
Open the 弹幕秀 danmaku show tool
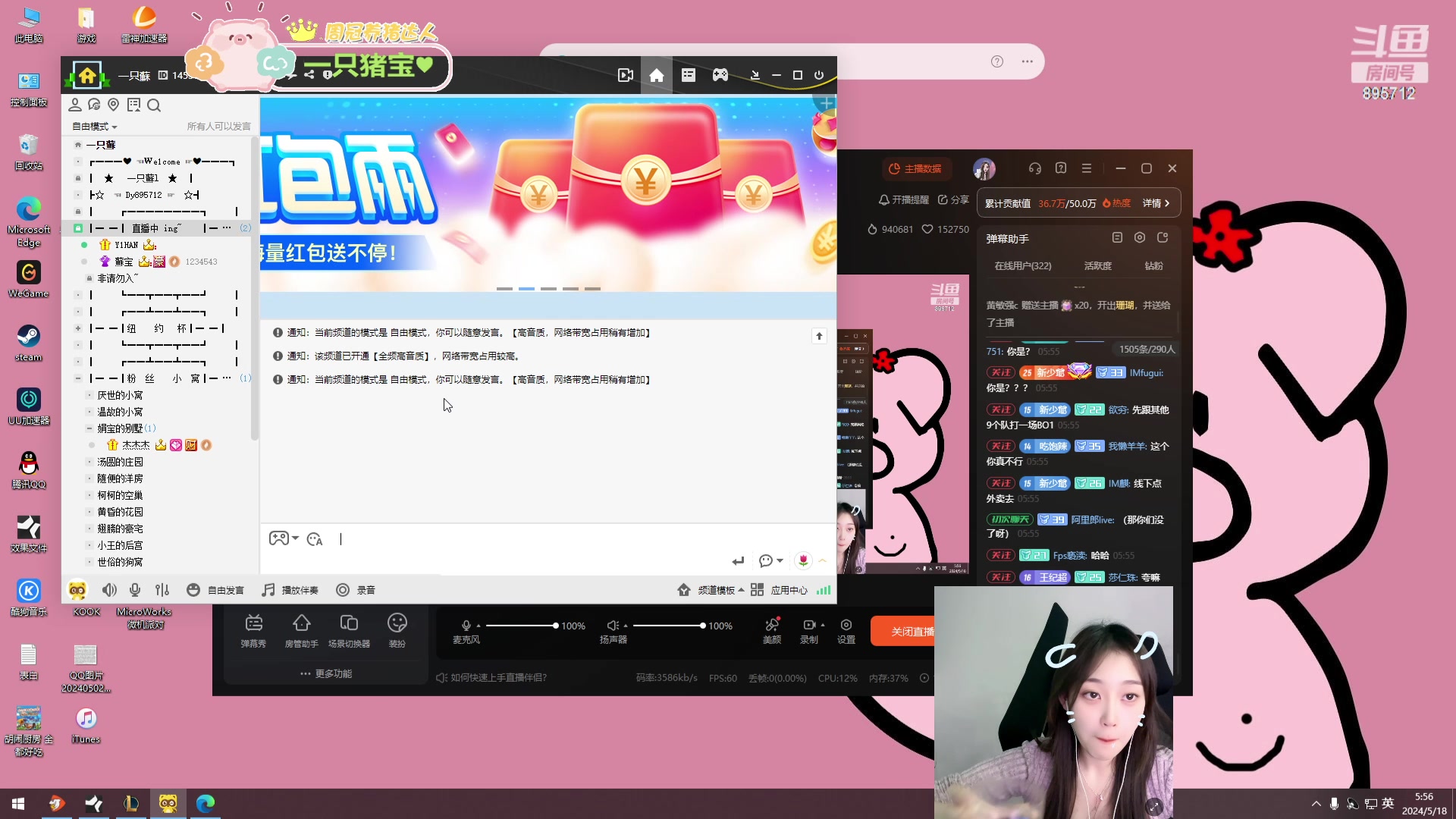pos(253,630)
